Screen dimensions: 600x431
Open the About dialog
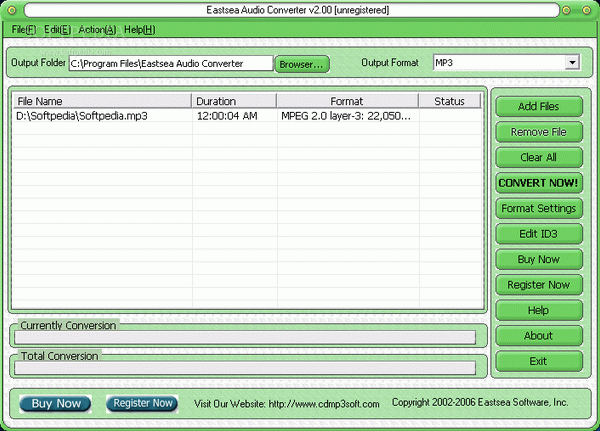click(x=539, y=336)
